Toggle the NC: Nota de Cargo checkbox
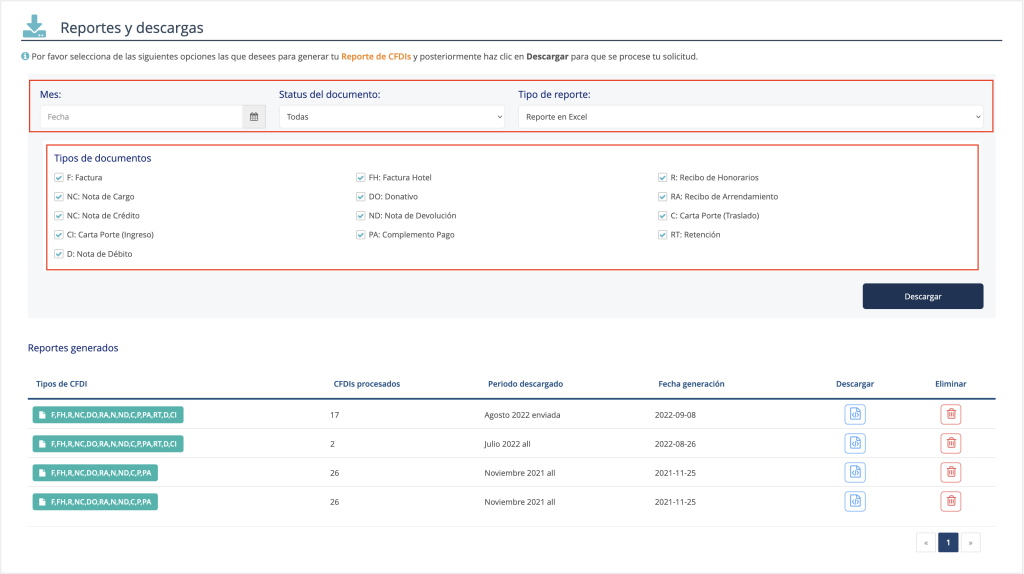The width and height of the screenshot is (1024, 574). (59, 197)
